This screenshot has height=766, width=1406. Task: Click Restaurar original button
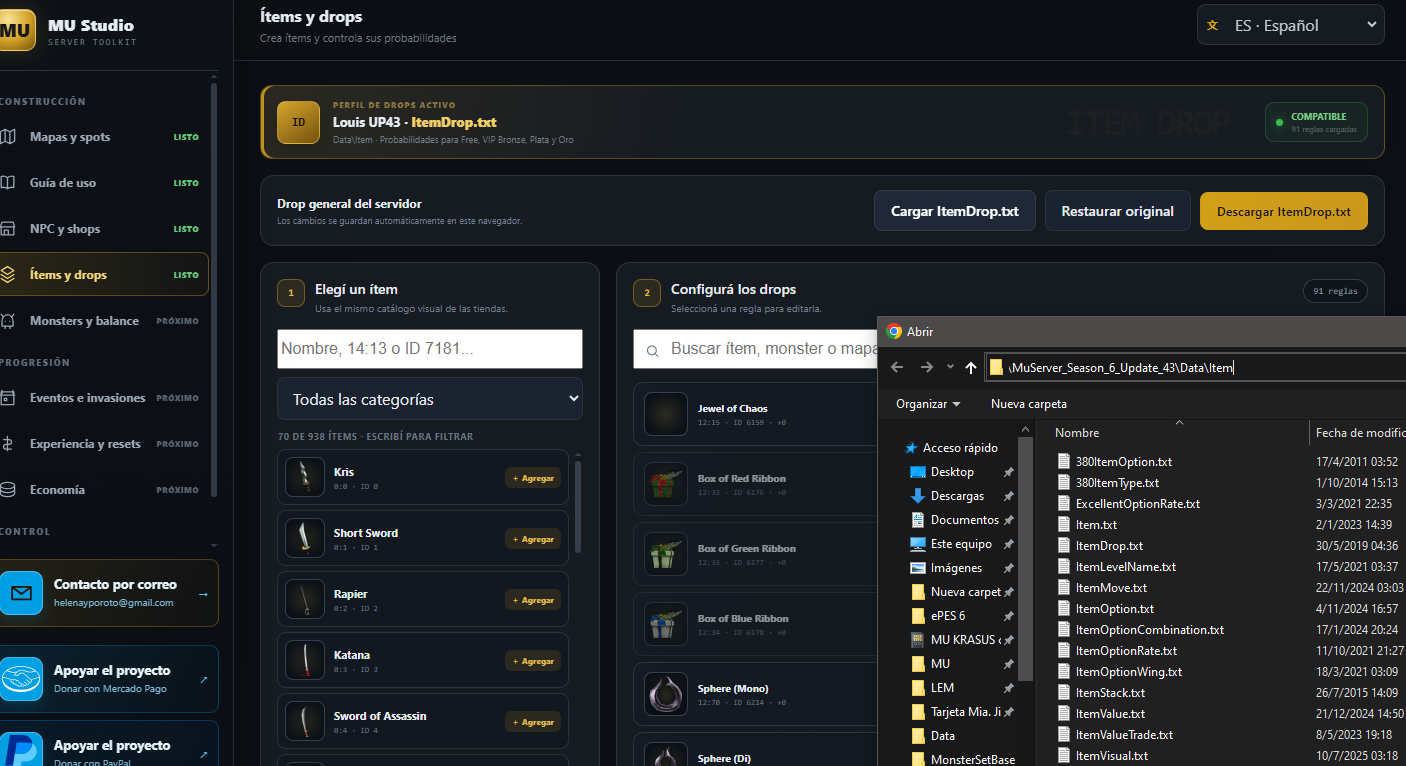point(1117,211)
